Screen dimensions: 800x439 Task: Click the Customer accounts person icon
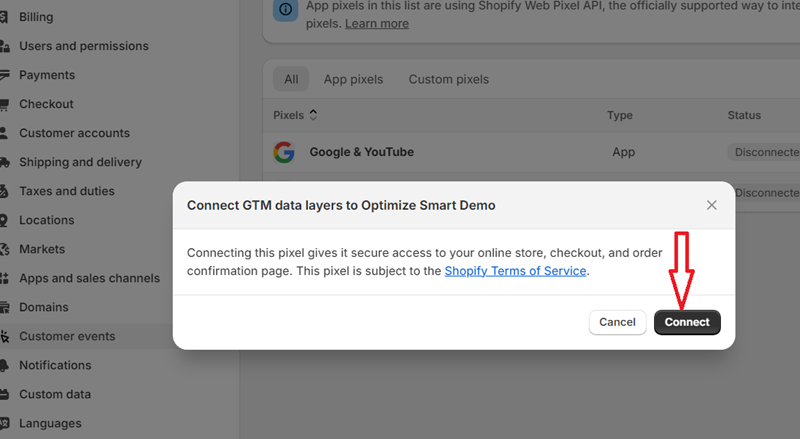click(x=4, y=133)
